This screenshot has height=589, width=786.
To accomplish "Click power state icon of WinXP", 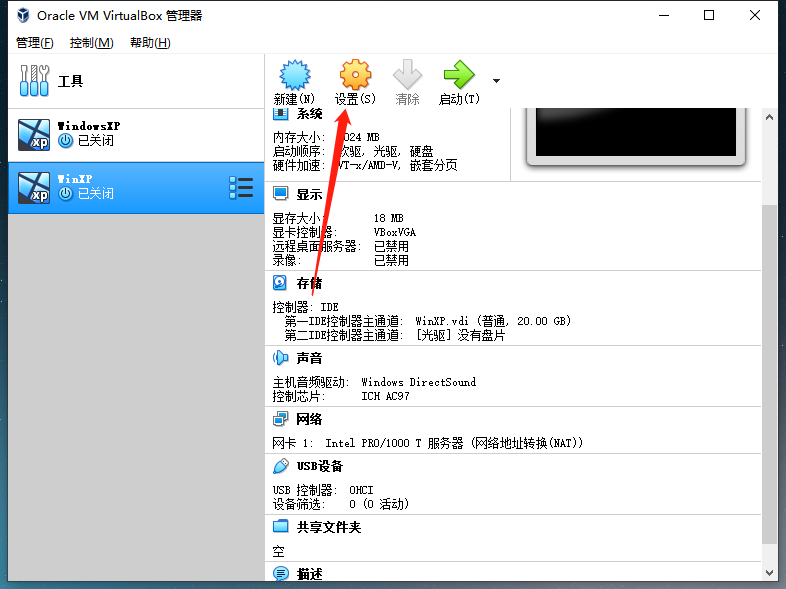I will [66, 193].
